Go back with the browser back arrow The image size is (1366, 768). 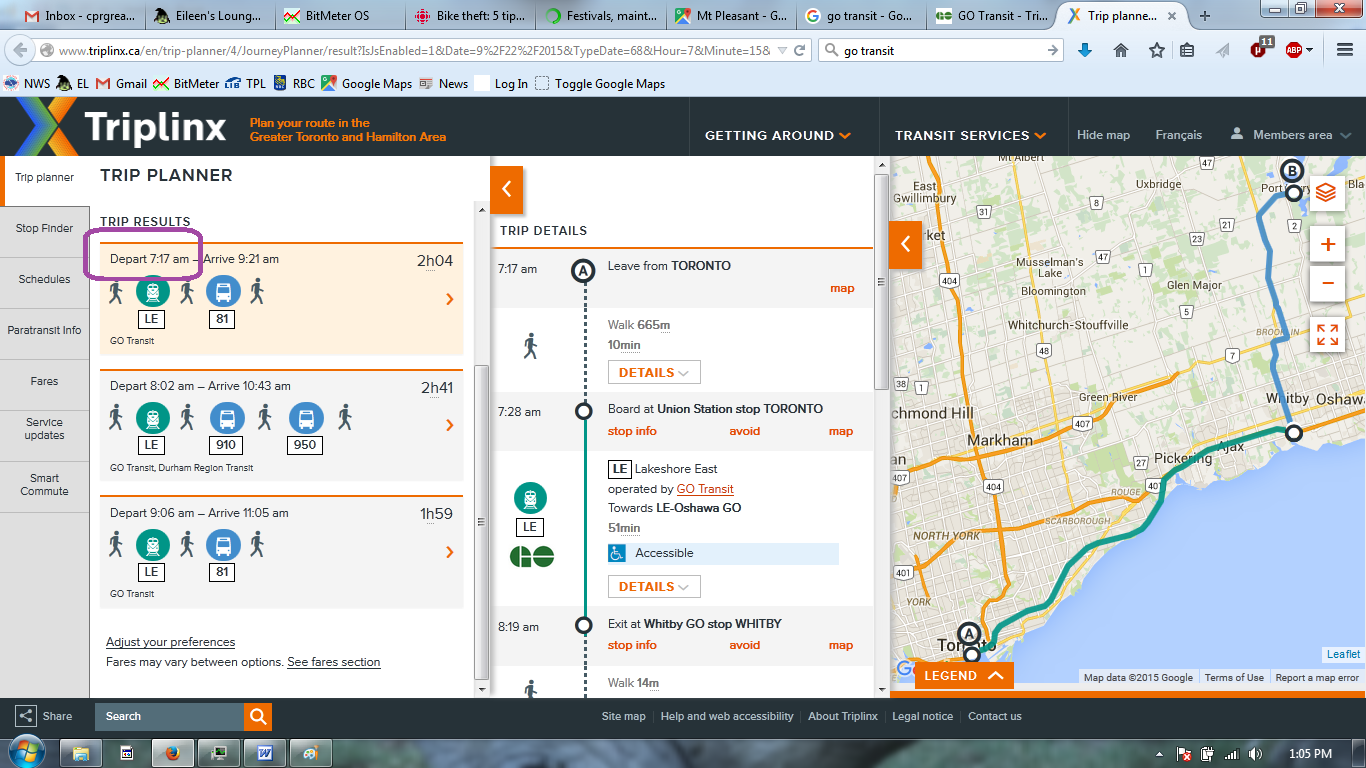[x=19, y=50]
